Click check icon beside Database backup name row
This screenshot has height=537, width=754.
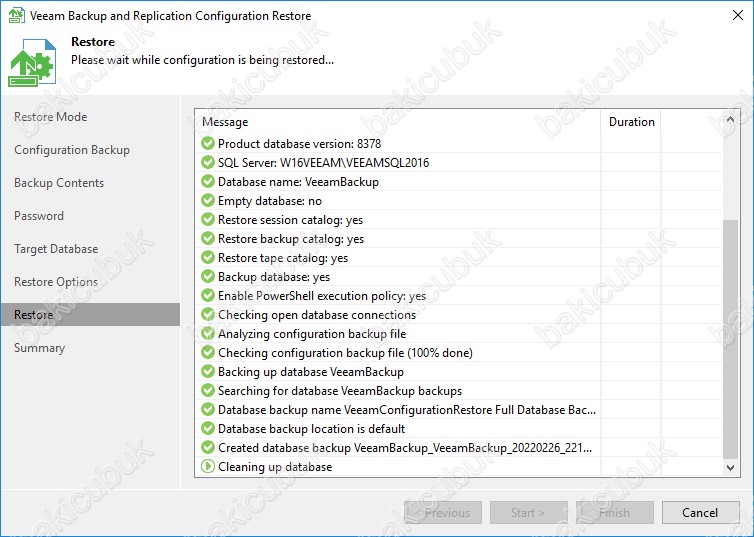pos(208,409)
